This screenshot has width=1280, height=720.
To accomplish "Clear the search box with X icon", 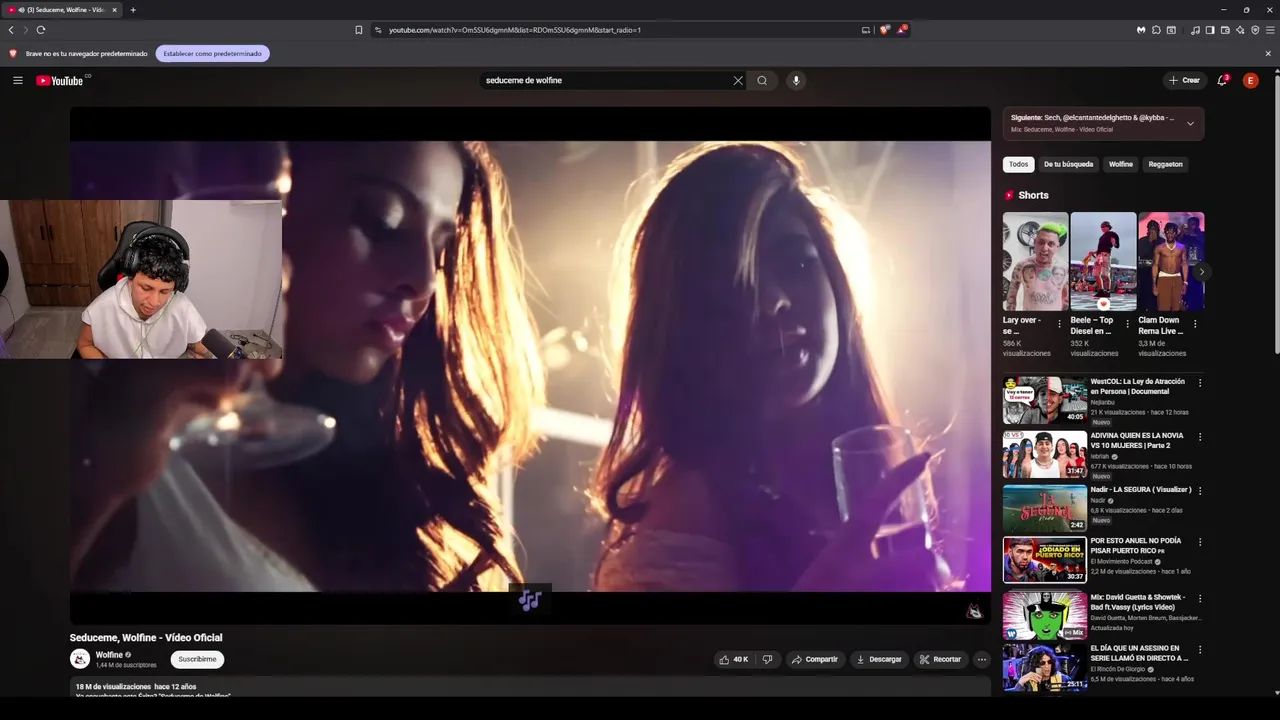I will click(738, 80).
